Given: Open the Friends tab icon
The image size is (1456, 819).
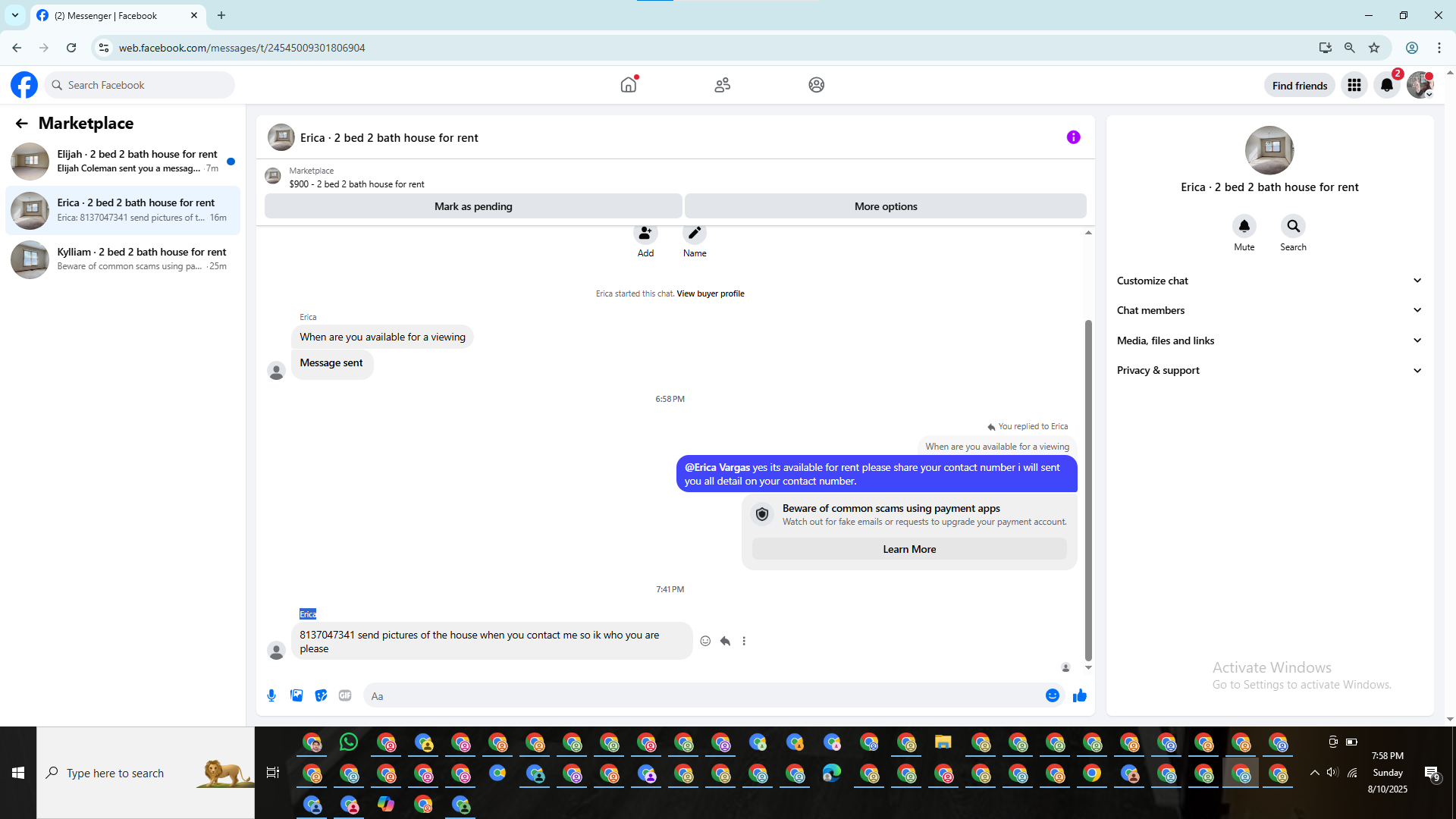Looking at the screenshot, I should point(722,85).
